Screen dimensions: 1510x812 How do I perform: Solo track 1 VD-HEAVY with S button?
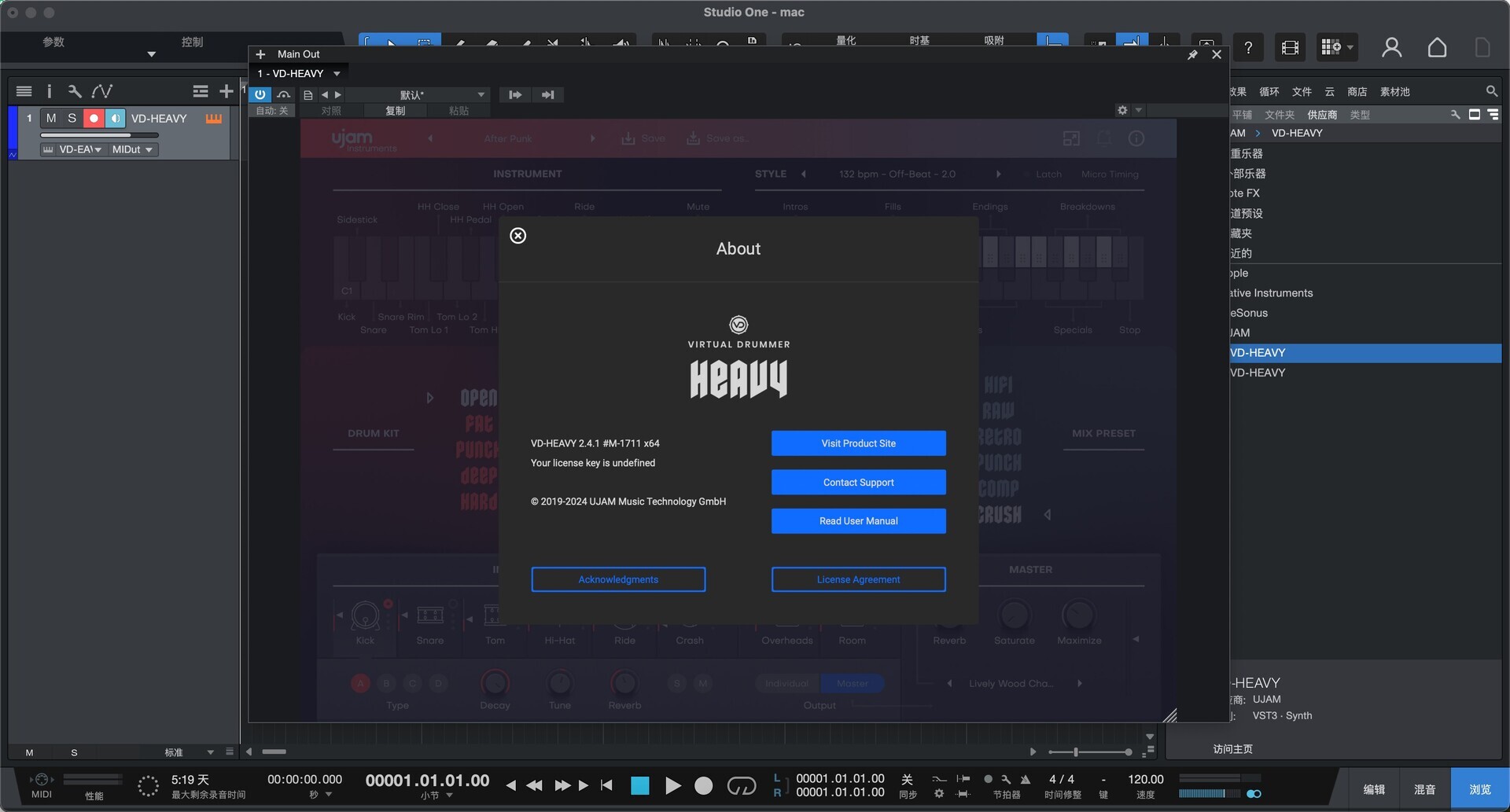click(72, 118)
